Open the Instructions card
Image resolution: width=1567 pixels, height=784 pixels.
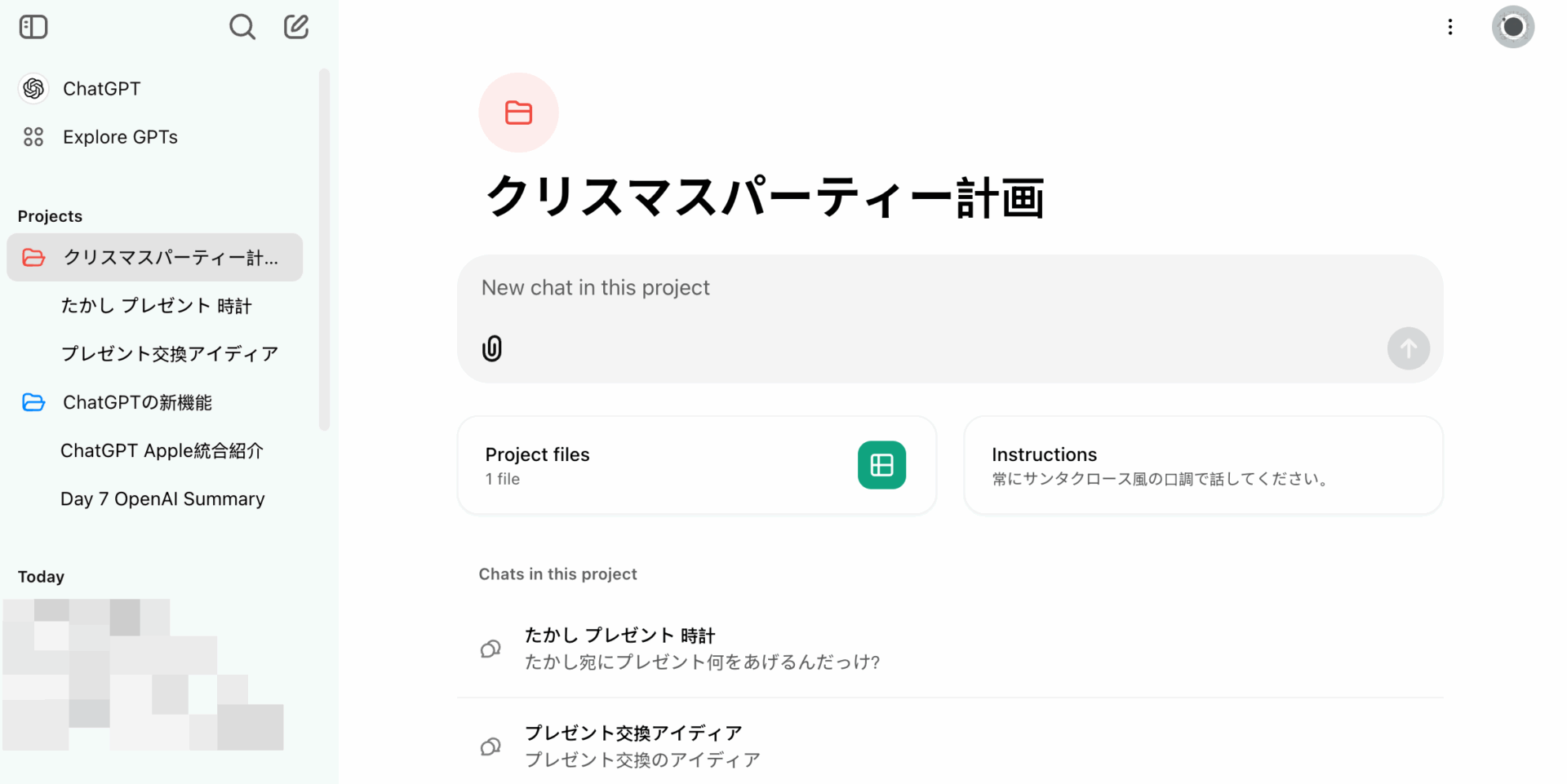[x=1202, y=465]
